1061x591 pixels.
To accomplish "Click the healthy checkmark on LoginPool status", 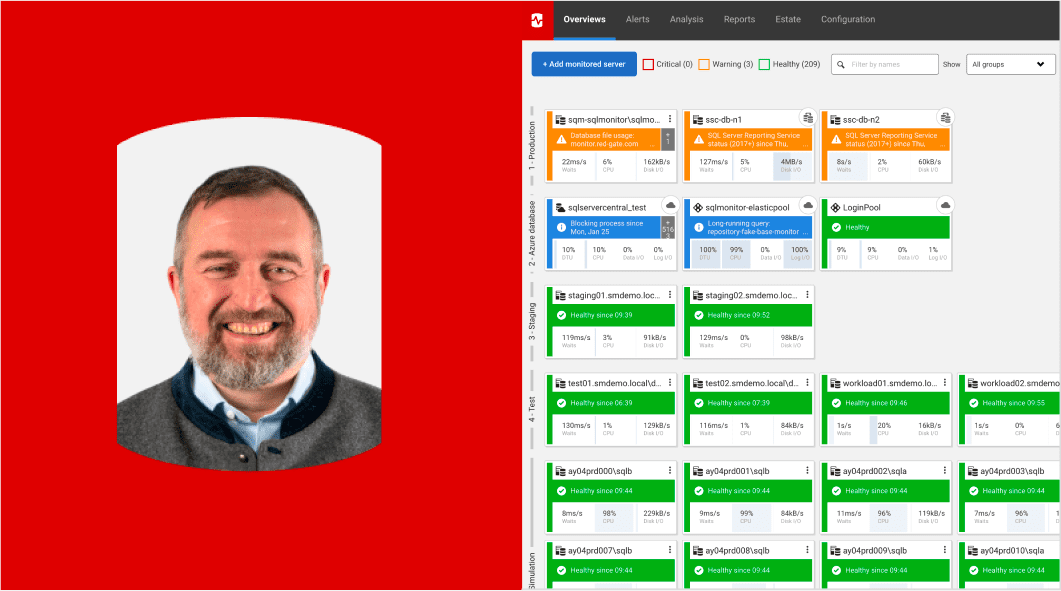I will point(835,227).
